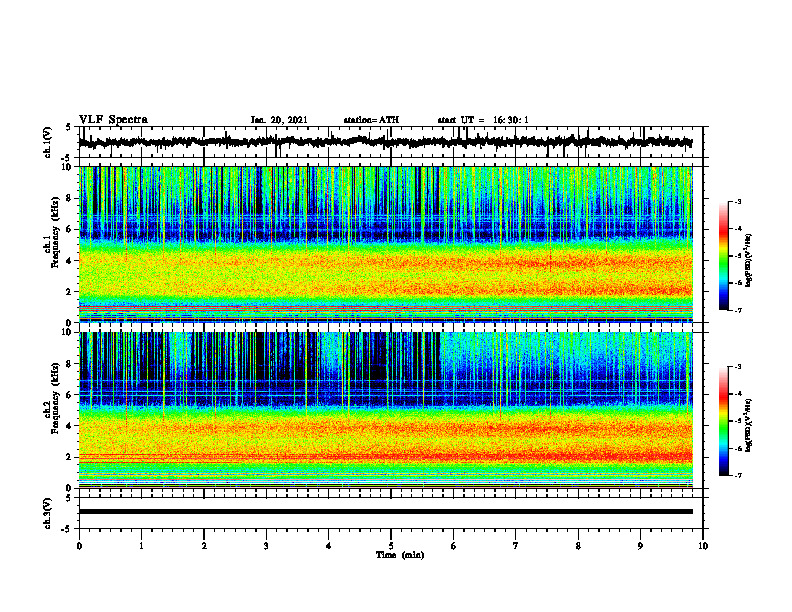
Task: Click the log(PSD) label beside ch.1 color bar
Action: (x=749, y=260)
